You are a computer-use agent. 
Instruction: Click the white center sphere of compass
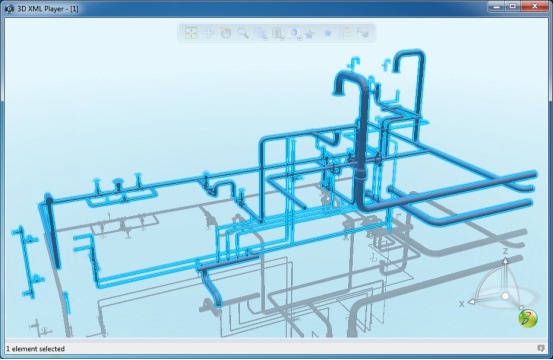(x=505, y=296)
